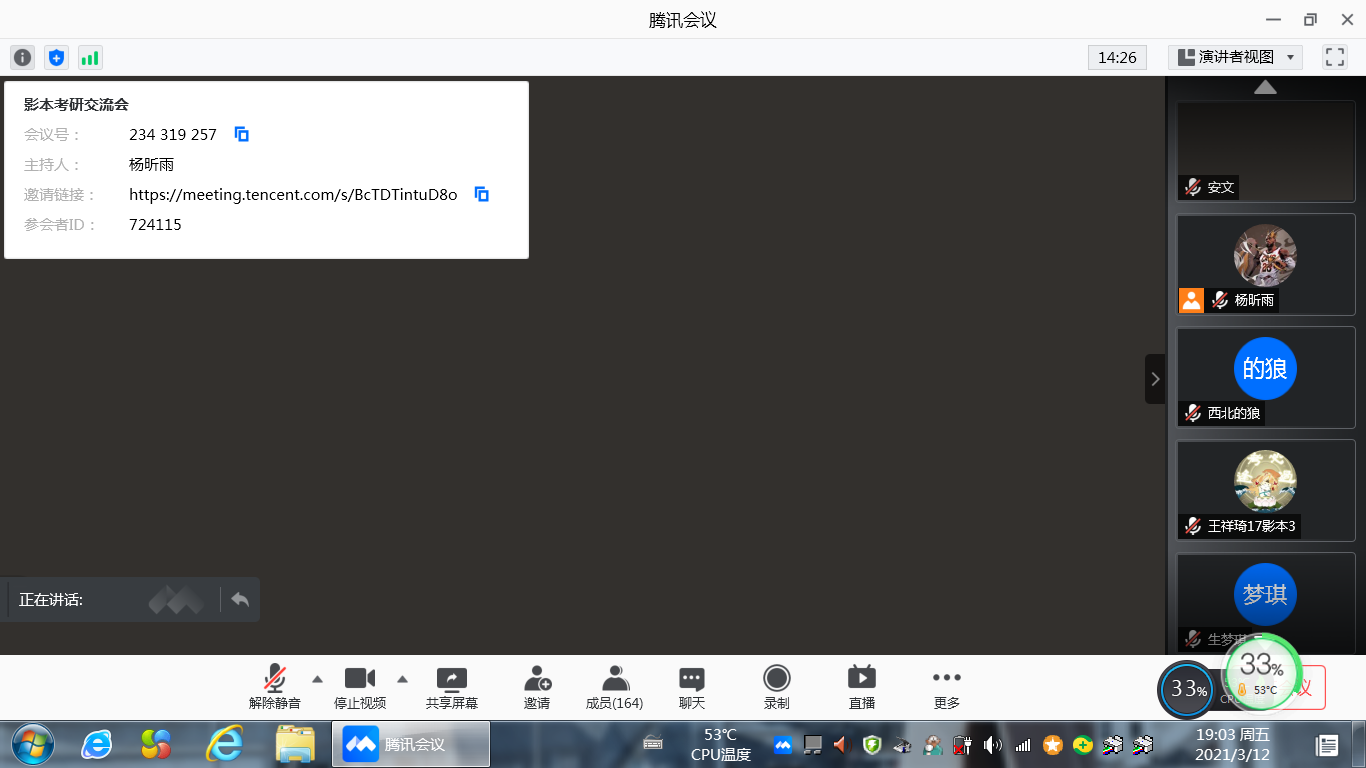Open the 演讲者视图 layout dropdown
The image size is (1366, 768).
coord(1235,57)
